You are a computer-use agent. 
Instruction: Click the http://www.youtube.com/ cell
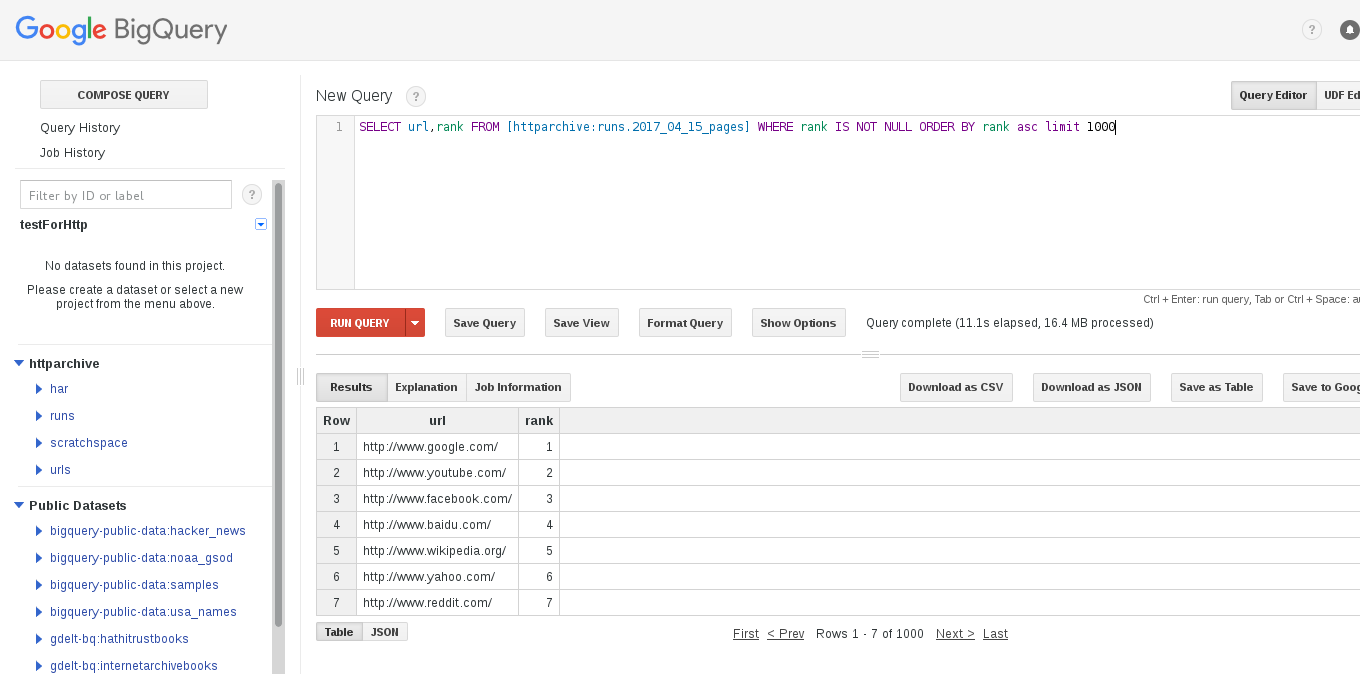(x=437, y=473)
